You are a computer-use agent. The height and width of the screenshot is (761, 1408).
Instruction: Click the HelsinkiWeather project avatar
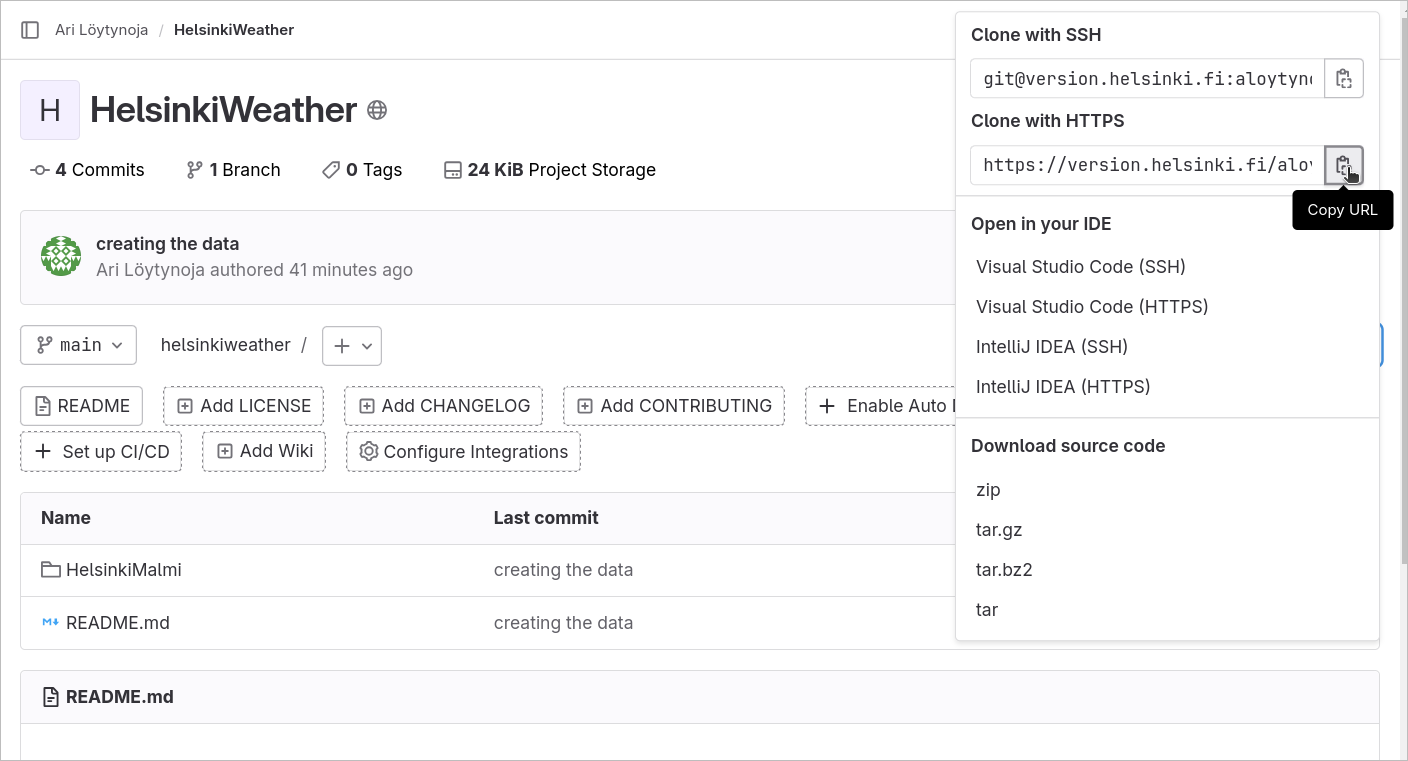tap(50, 110)
